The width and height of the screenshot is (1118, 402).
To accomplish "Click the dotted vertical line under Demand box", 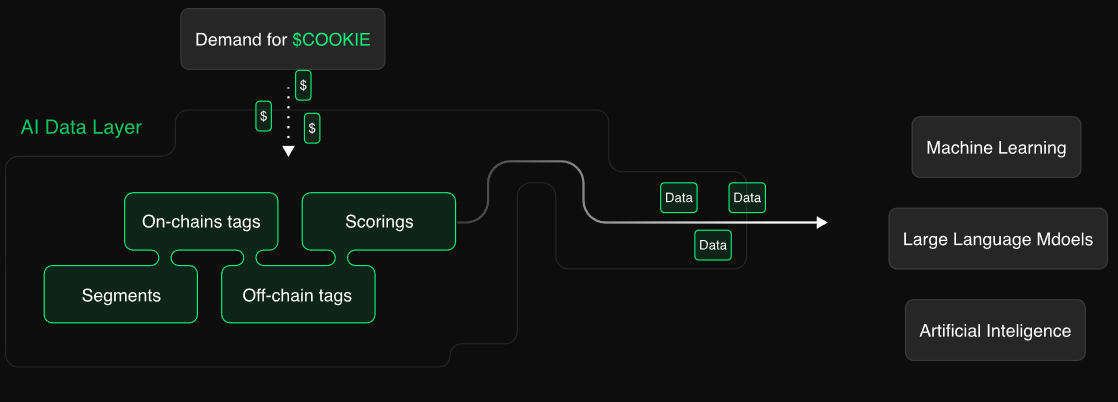I will tap(288, 115).
